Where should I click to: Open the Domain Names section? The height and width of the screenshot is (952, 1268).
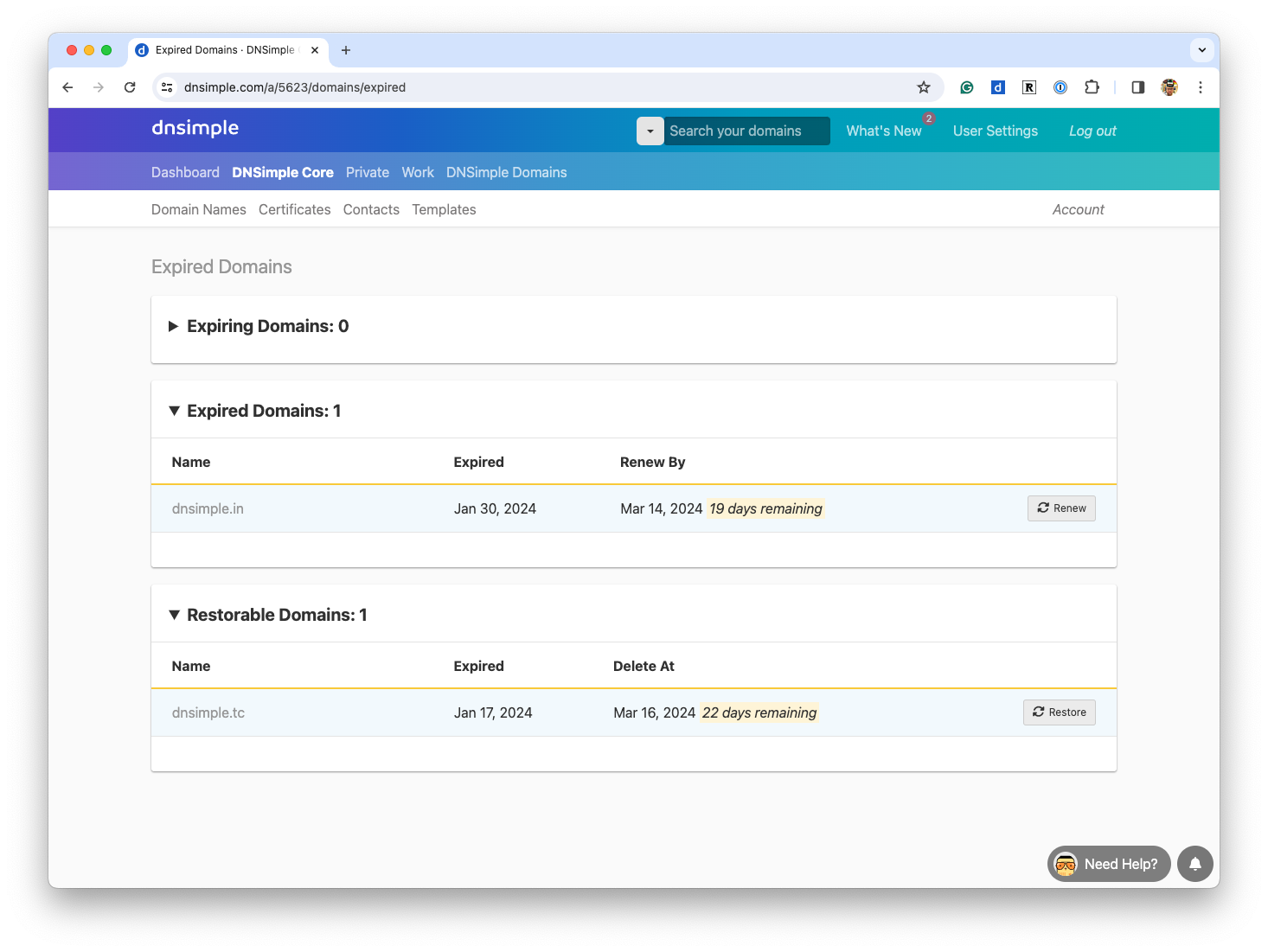(x=199, y=210)
